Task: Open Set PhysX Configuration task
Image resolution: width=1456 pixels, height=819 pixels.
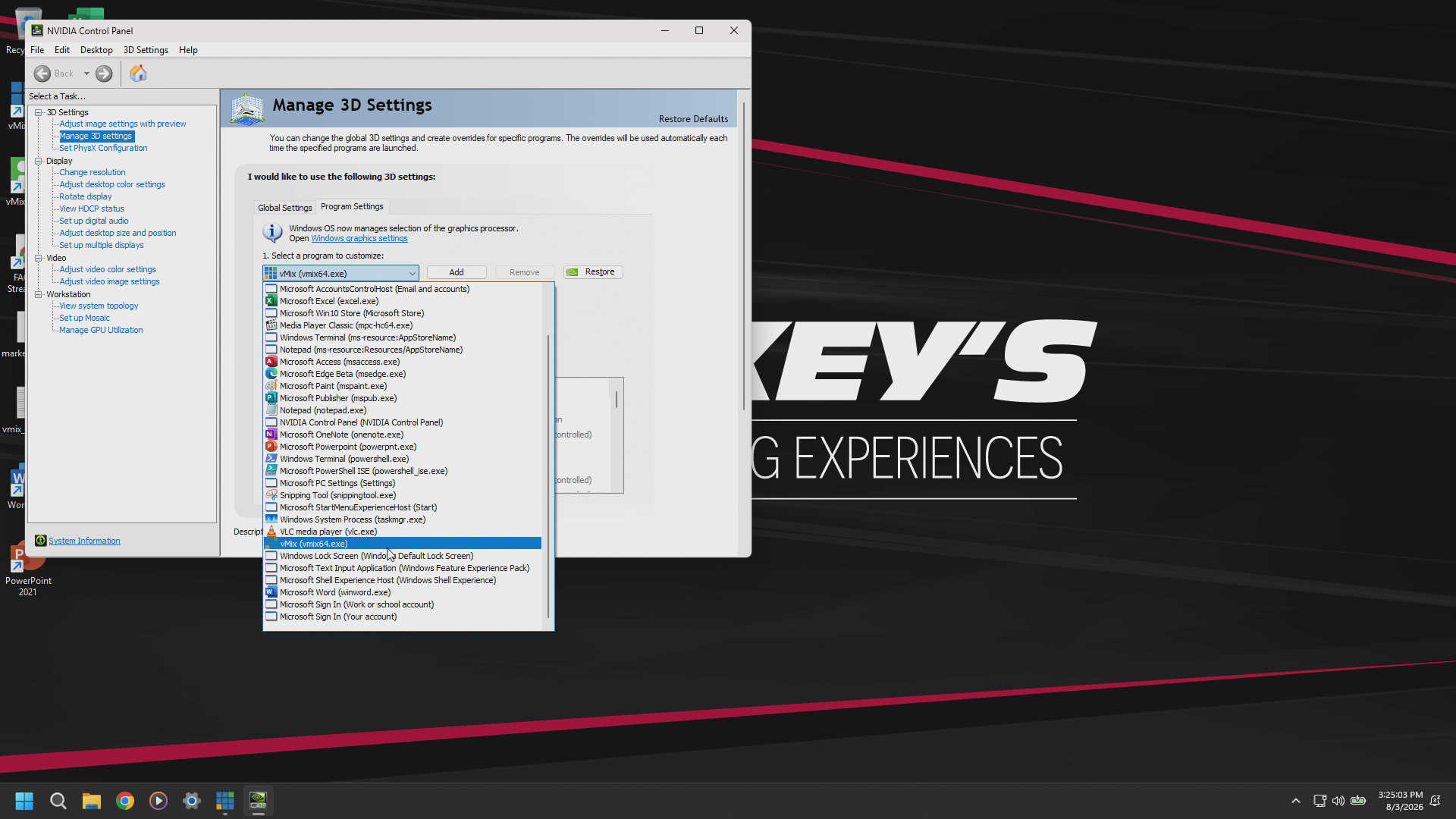Action: [103, 148]
